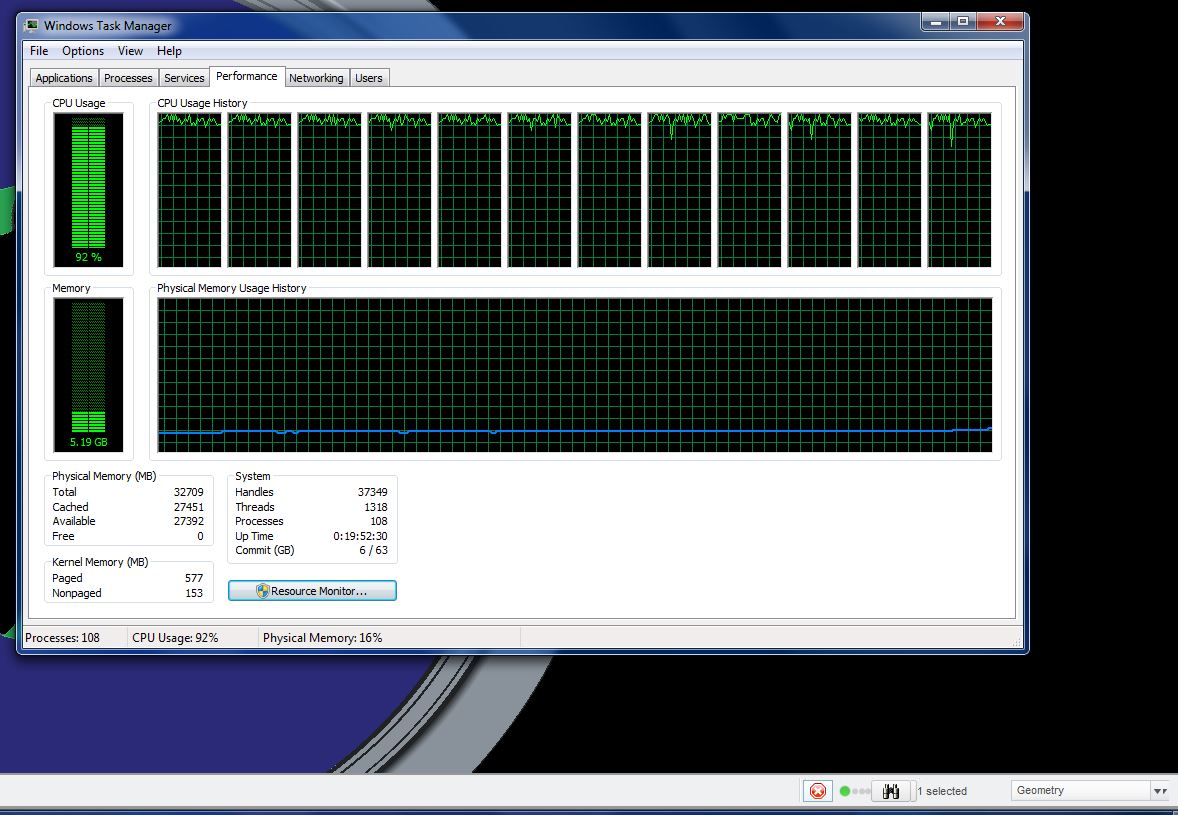Click the Memory 5.19 GB meter

tap(88, 375)
